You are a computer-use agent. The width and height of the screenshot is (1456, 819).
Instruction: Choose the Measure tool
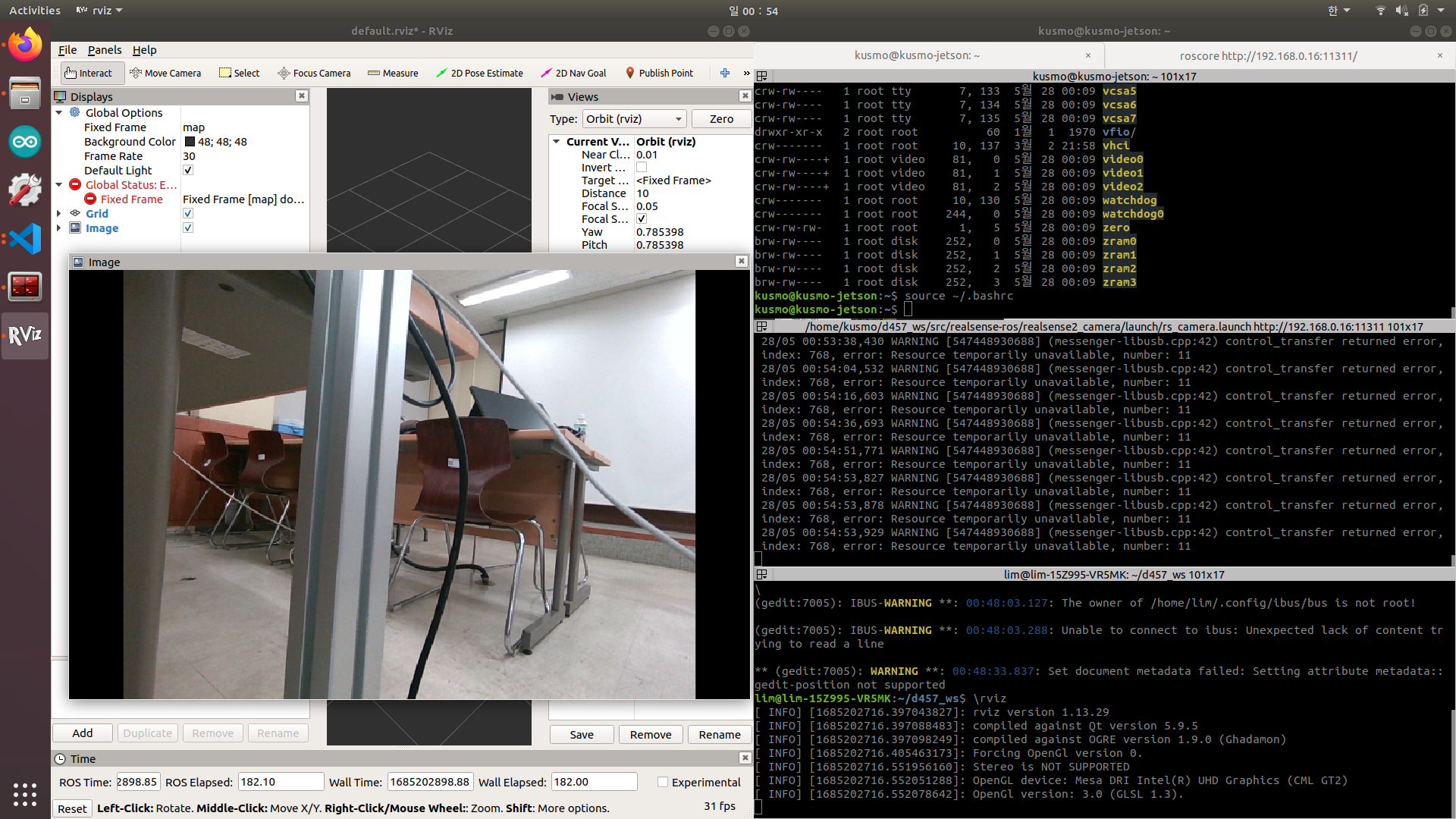coord(393,73)
